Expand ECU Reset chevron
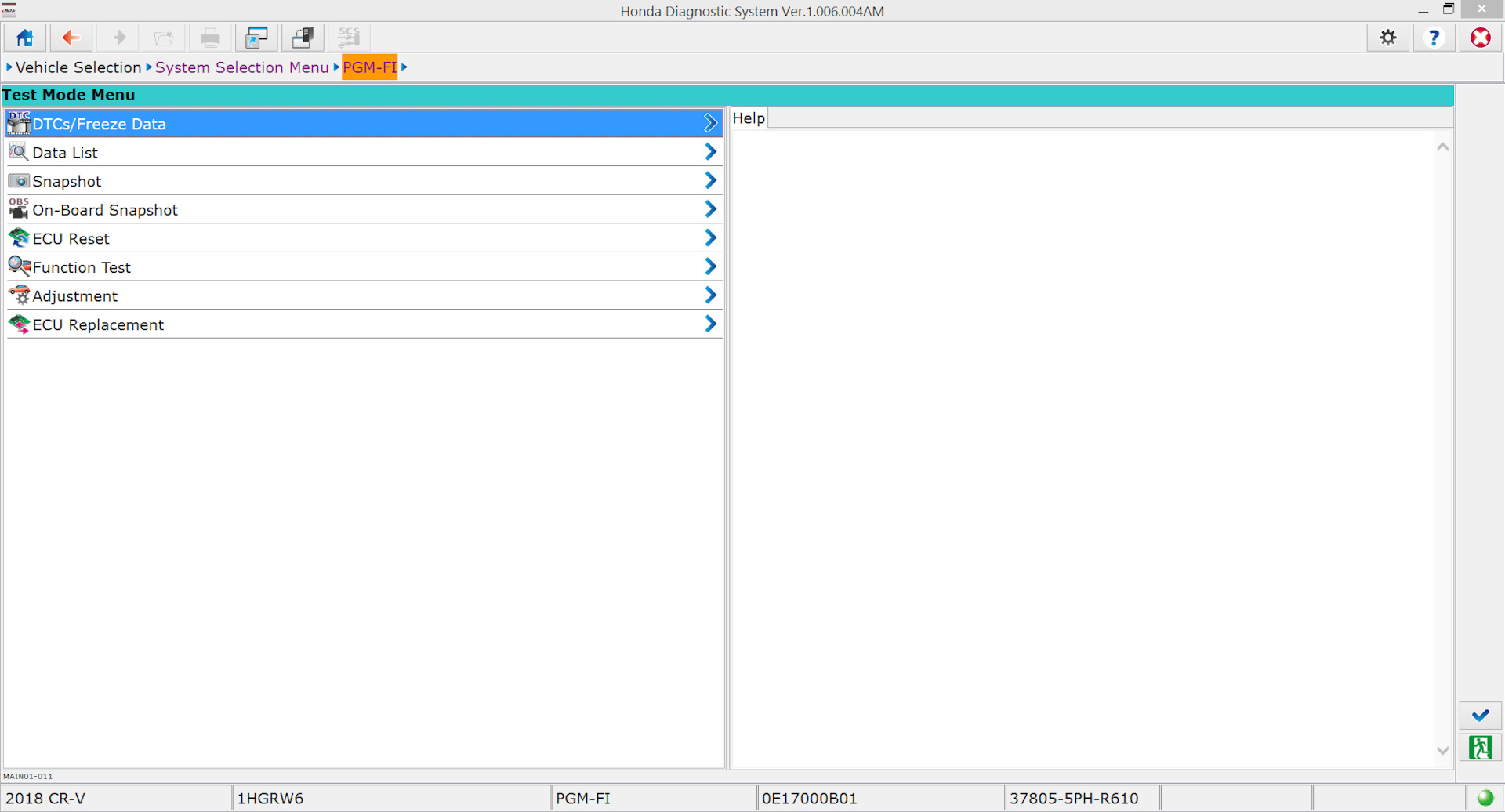 [710, 237]
